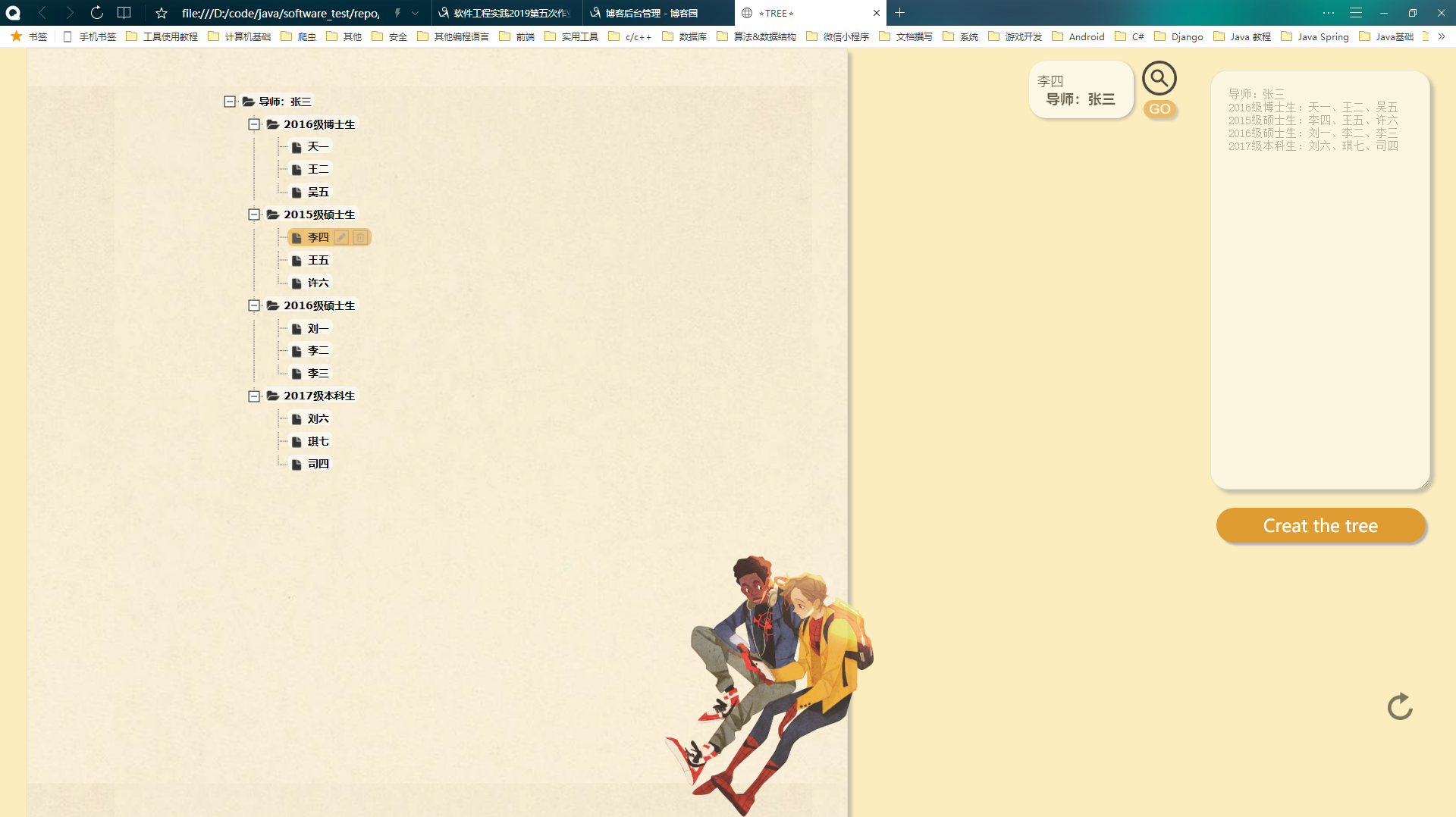Open the browser hamburger menu
The height and width of the screenshot is (817, 1456).
[1356, 13]
